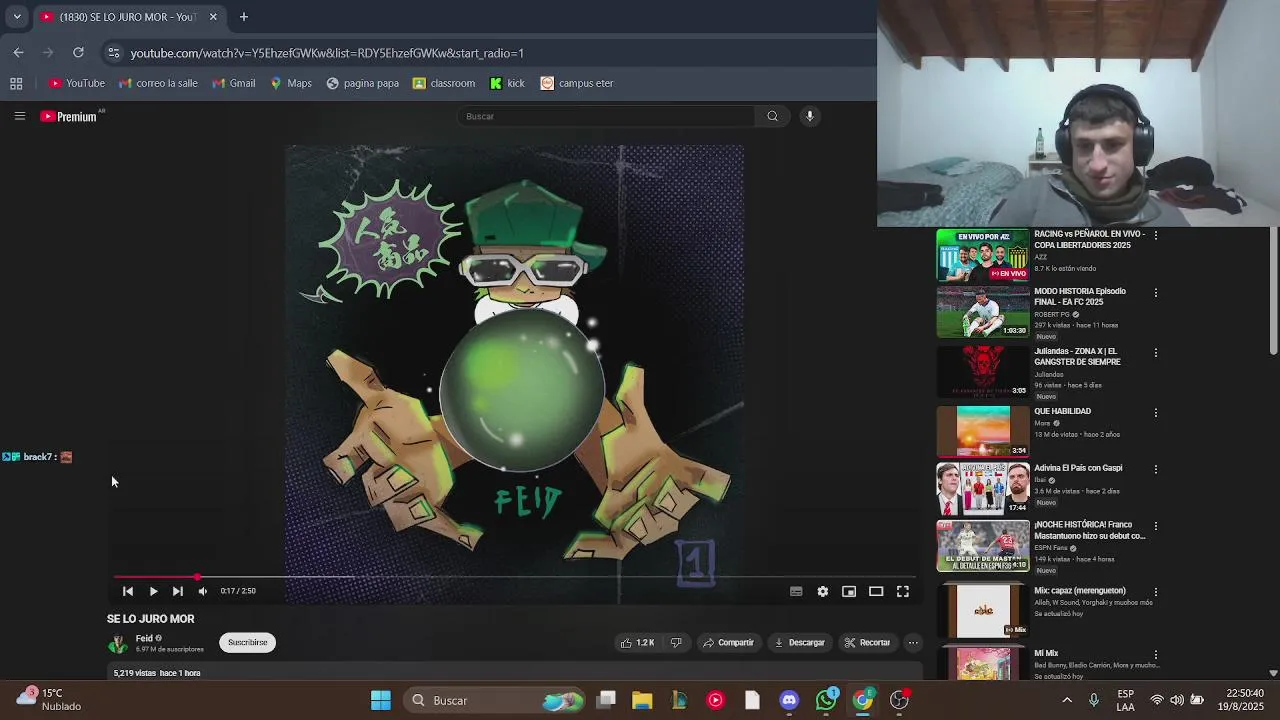The height and width of the screenshot is (720, 1280).
Task: Open Juliandas - ZONA X thumbnail
Action: [x=982, y=371]
